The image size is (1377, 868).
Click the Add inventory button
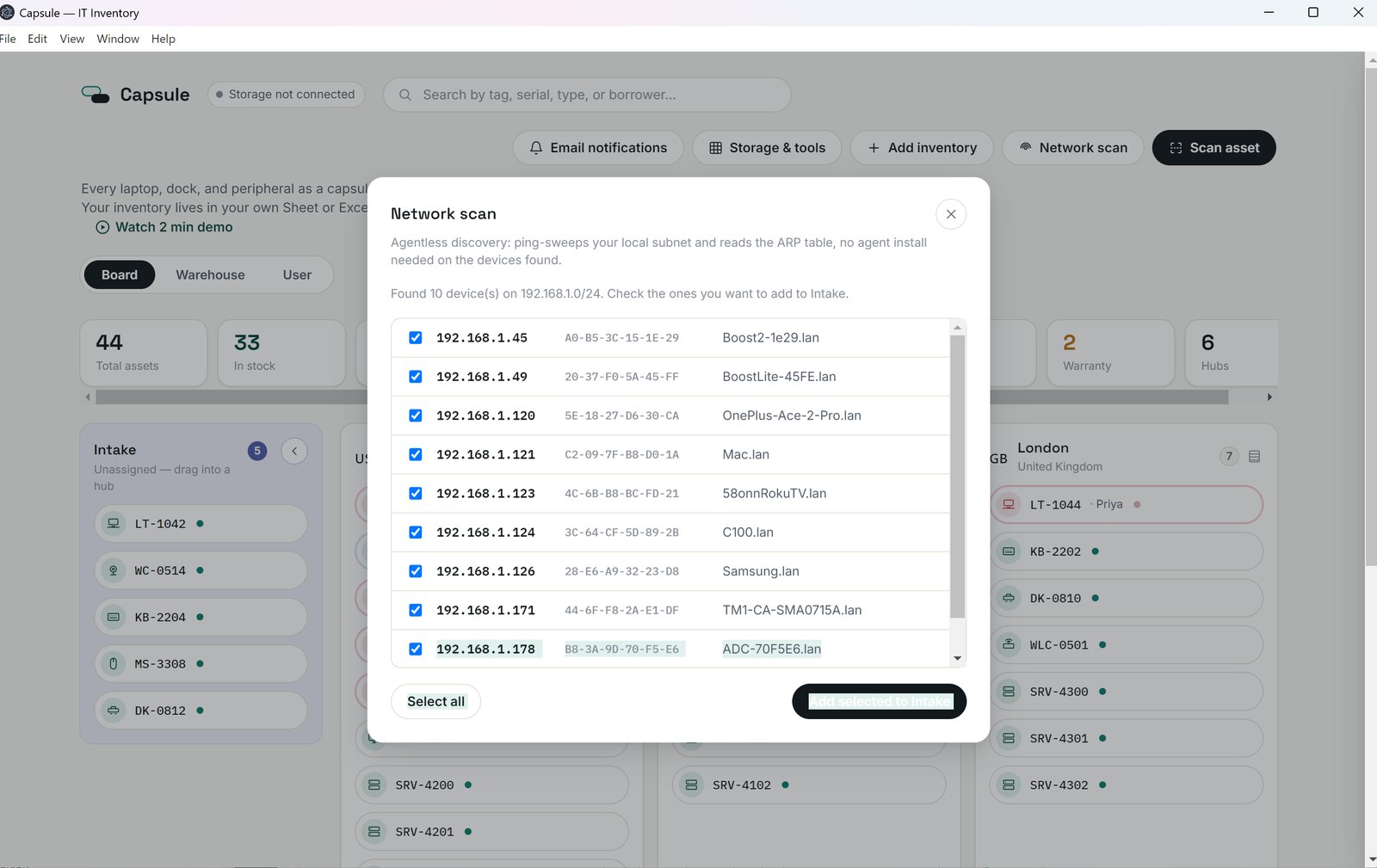coord(922,148)
